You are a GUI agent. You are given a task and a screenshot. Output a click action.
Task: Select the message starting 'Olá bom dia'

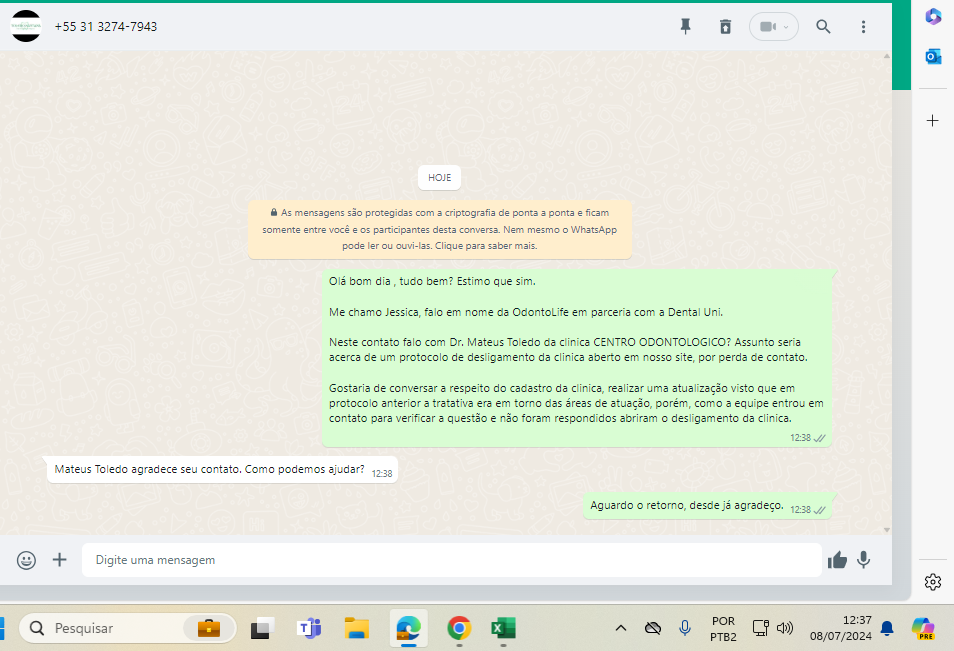[577, 358]
